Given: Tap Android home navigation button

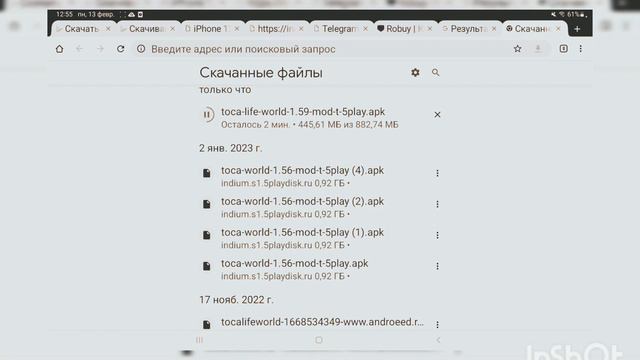Looking at the screenshot, I should coord(319,340).
